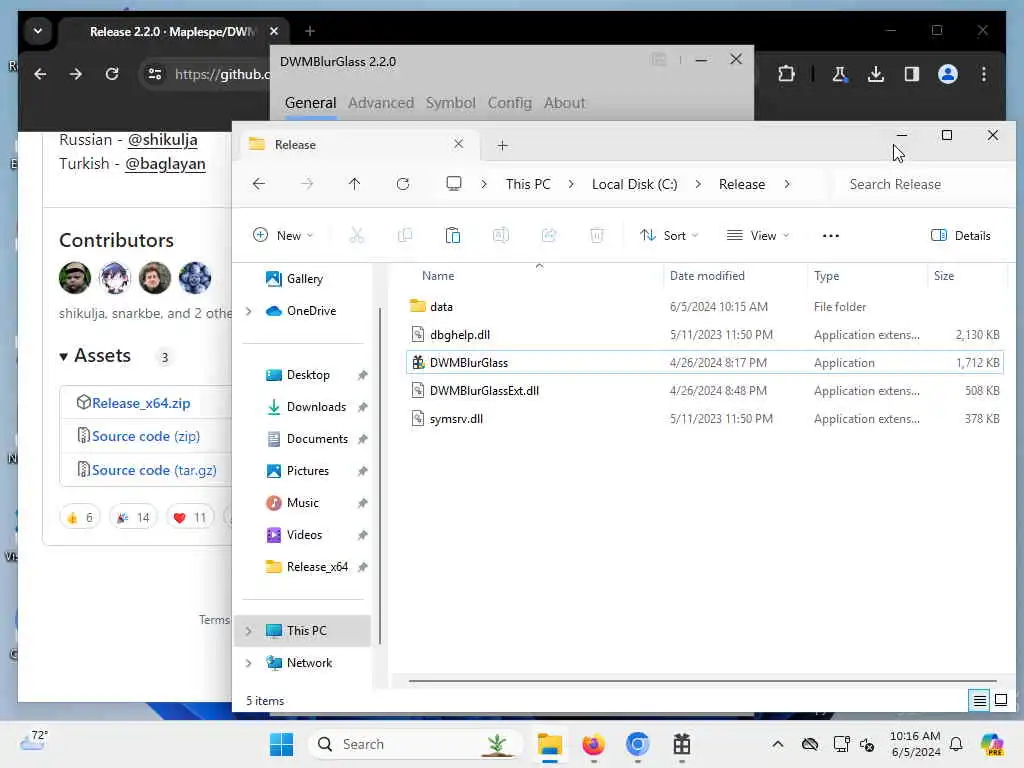The width and height of the screenshot is (1024, 768).
Task: Expand OneDrive in navigation pane
Action: (x=249, y=311)
